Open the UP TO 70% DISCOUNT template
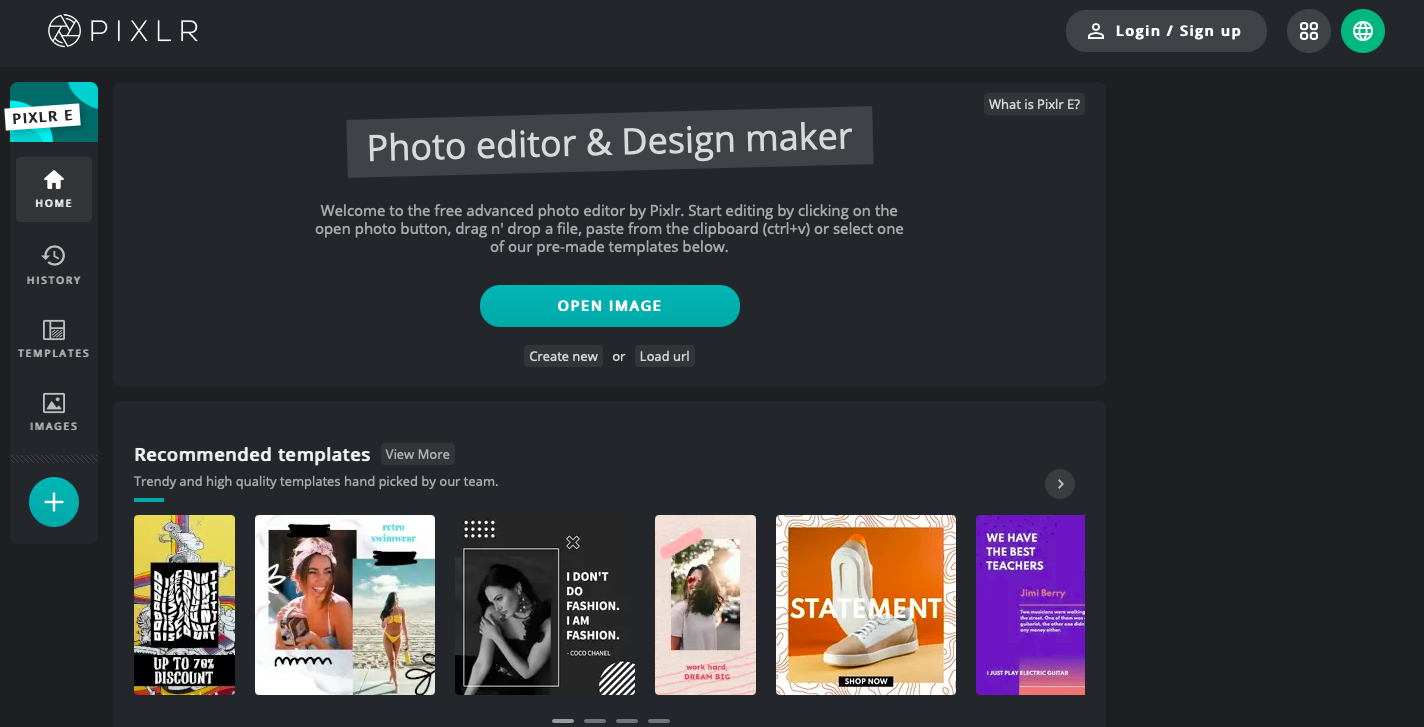 tap(184, 605)
